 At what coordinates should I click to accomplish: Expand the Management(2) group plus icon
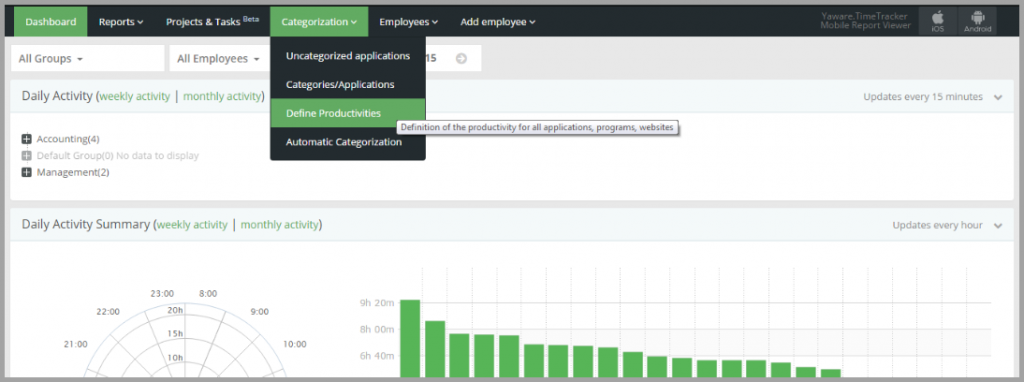pyautogui.click(x=26, y=172)
